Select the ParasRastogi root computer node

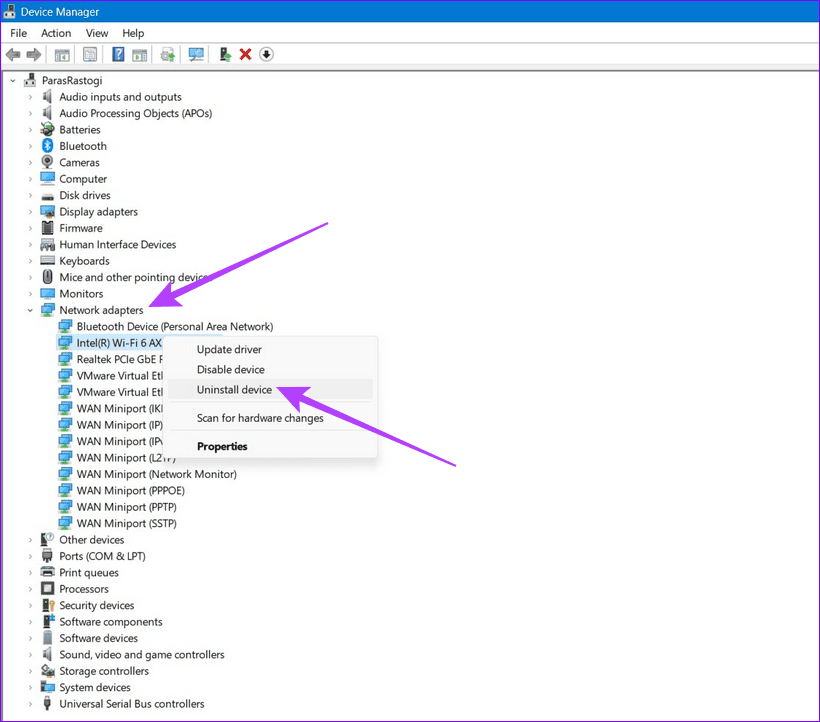(64, 79)
